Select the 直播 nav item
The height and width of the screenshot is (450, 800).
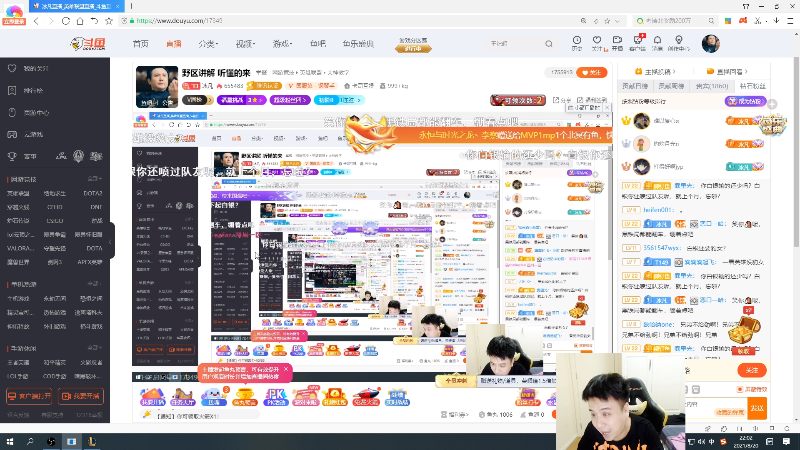(173, 44)
